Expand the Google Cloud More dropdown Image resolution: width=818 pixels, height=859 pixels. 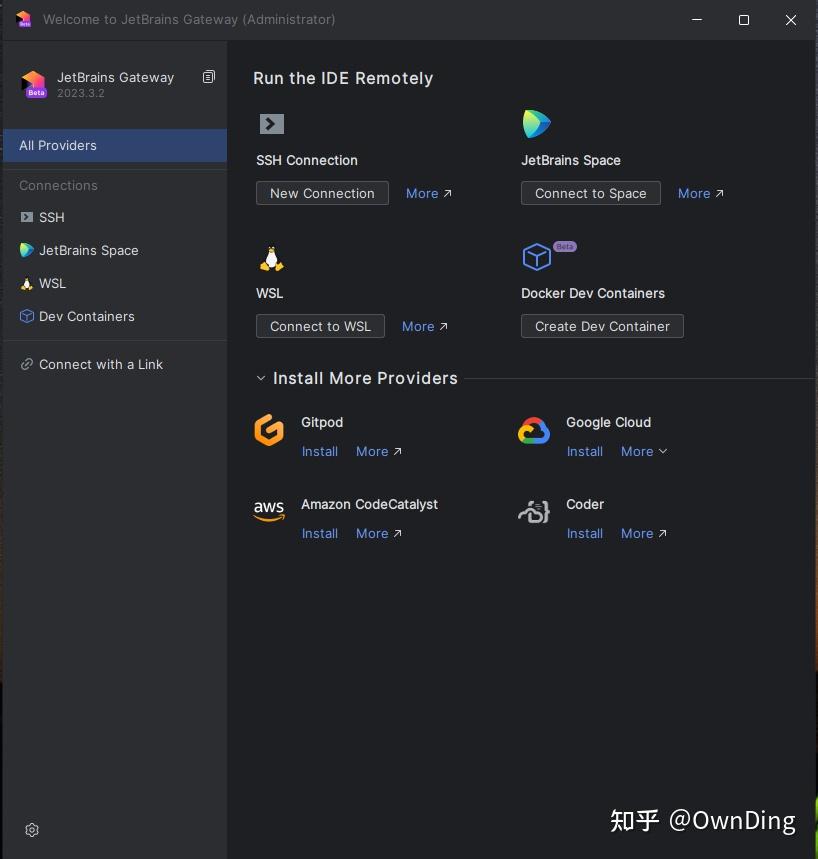tap(644, 451)
